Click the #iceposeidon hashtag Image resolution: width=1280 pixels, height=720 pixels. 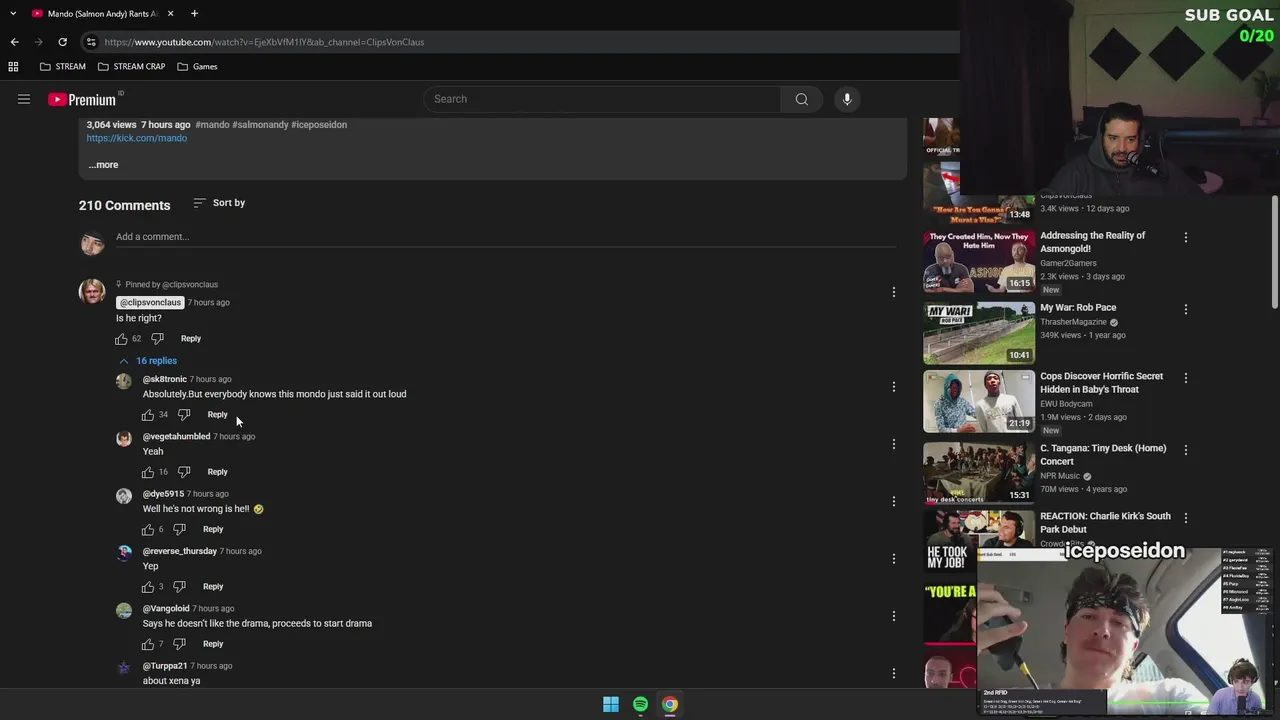319,125
